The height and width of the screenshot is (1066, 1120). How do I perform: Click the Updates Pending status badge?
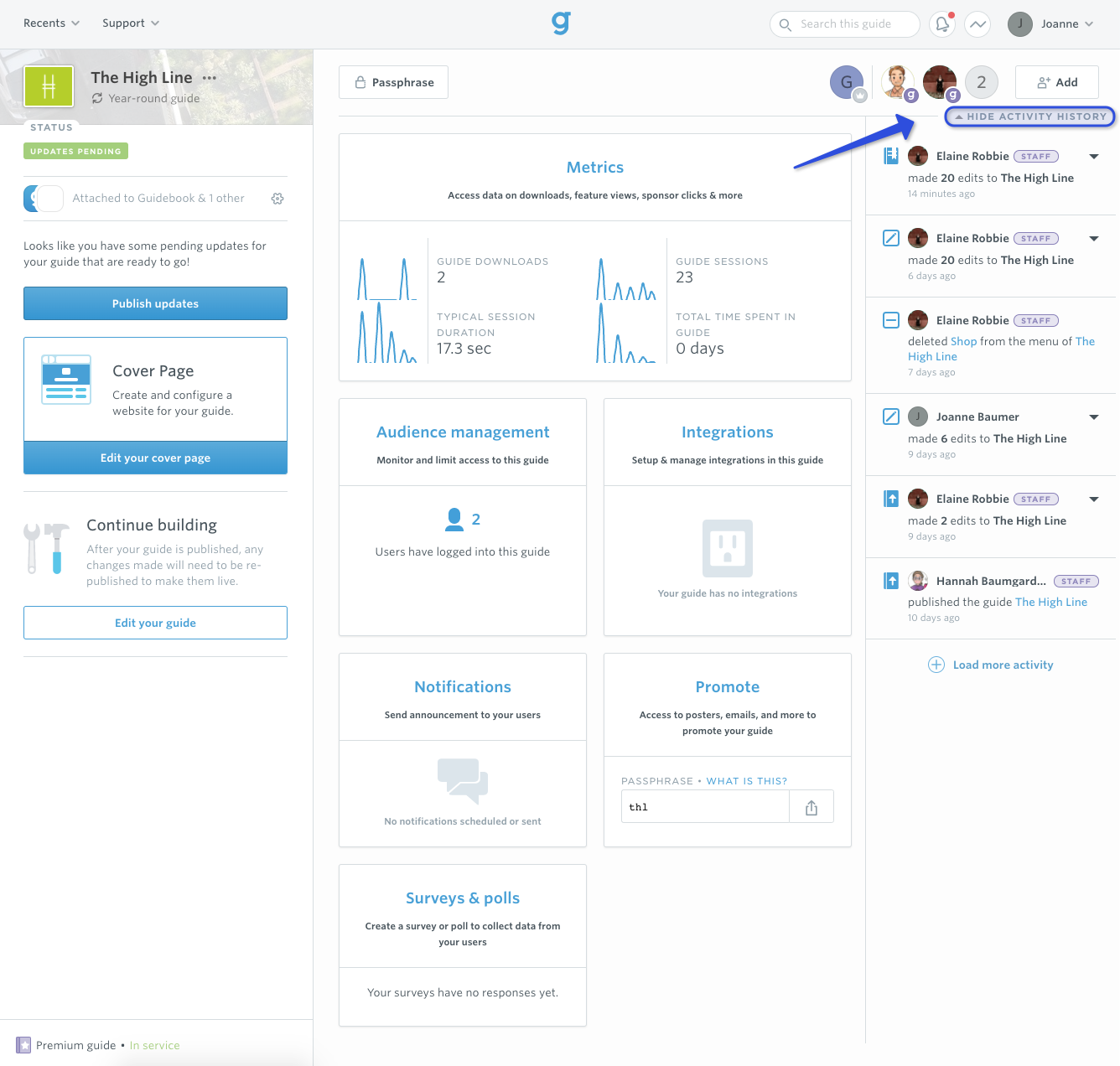coord(75,152)
